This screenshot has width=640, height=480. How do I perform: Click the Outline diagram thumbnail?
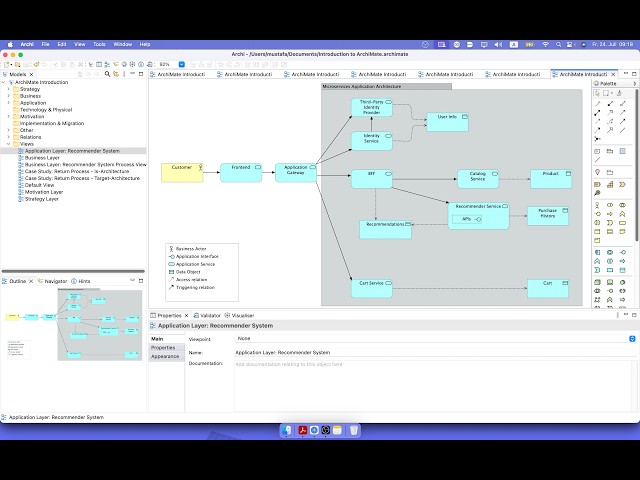(73, 325)
